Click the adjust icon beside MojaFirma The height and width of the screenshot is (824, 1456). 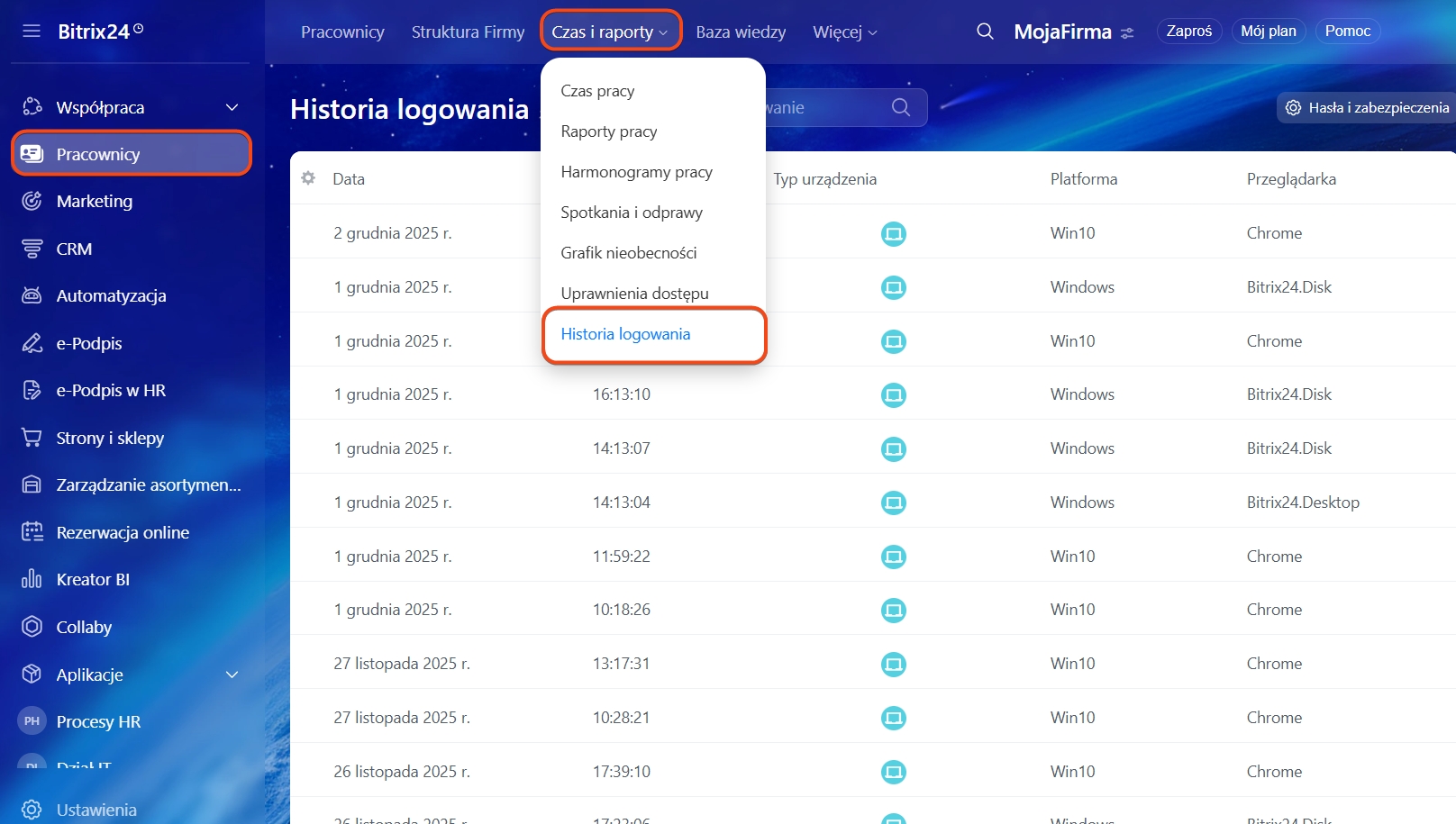(x=1127, y=33)
